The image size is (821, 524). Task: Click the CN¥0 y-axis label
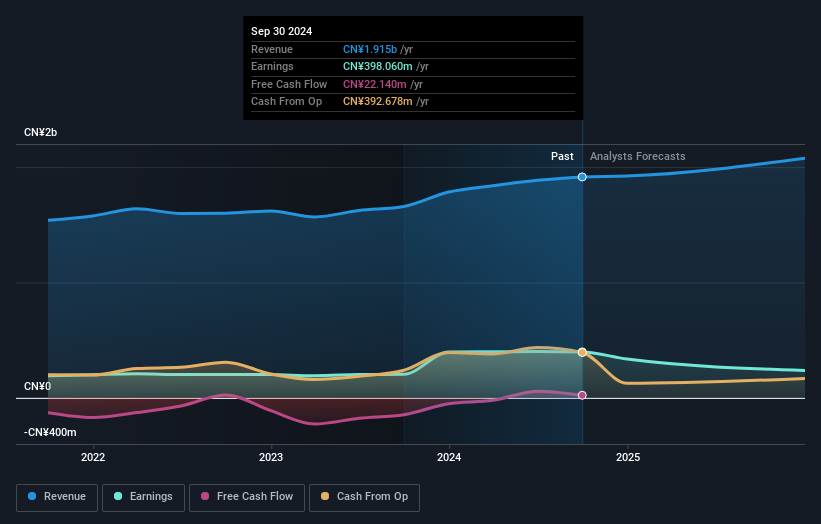tap(38, 386)
